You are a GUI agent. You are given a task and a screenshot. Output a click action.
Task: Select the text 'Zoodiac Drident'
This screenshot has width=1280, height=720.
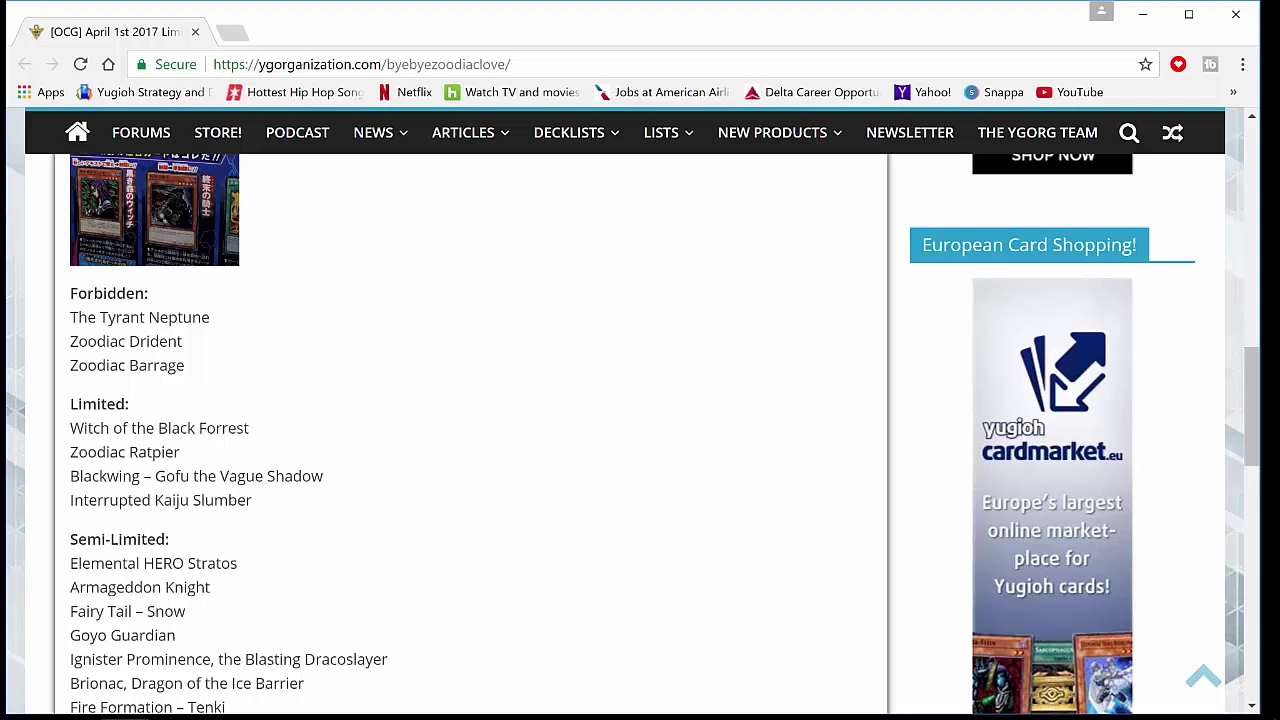click(126, 341)
